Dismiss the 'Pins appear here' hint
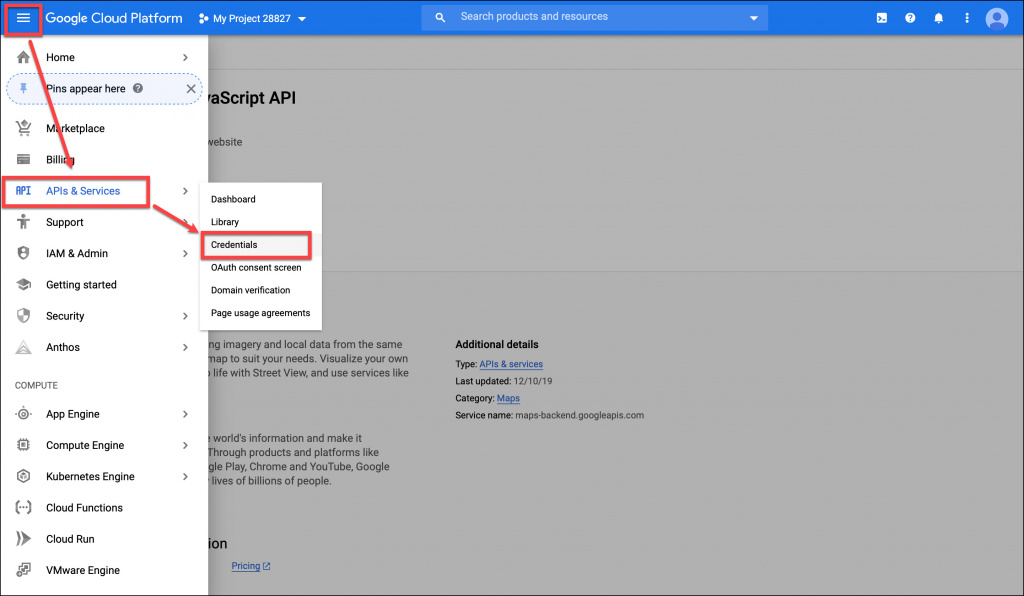1024x596 pixels. (x=191, y=89)
